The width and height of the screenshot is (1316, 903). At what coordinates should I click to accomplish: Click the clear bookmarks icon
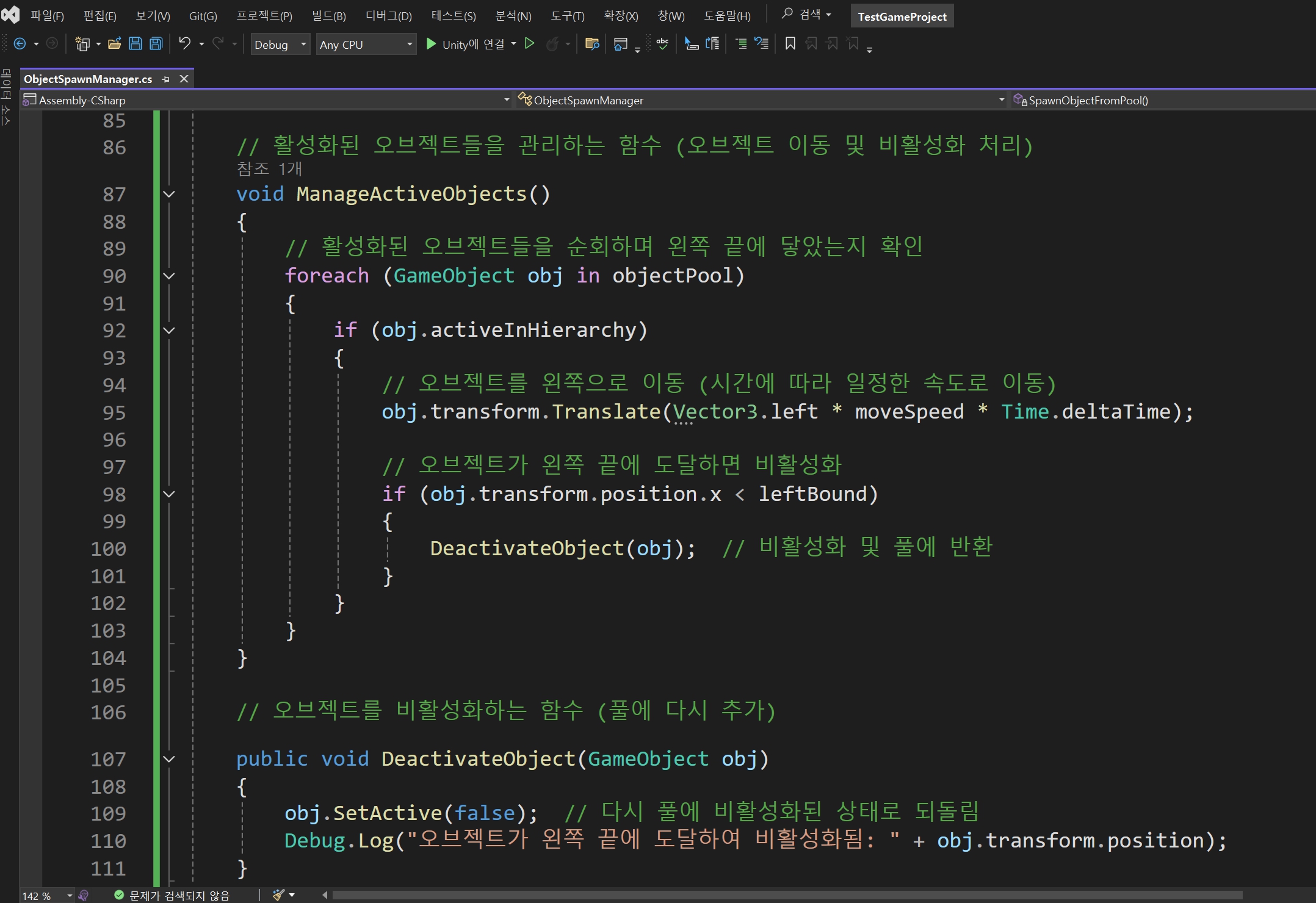(x=853, y=44)
